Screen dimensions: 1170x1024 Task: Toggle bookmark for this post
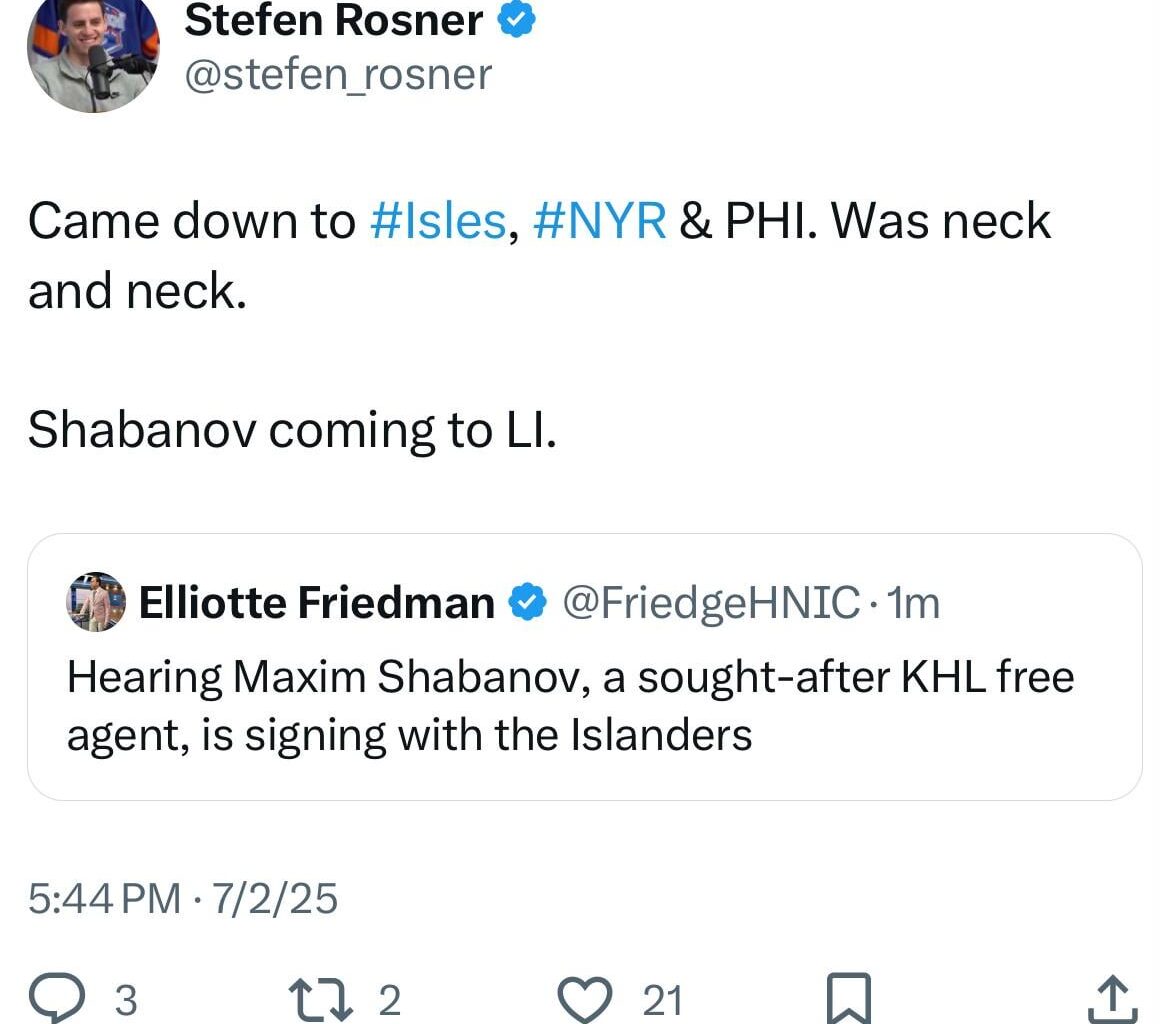[849, 995]
